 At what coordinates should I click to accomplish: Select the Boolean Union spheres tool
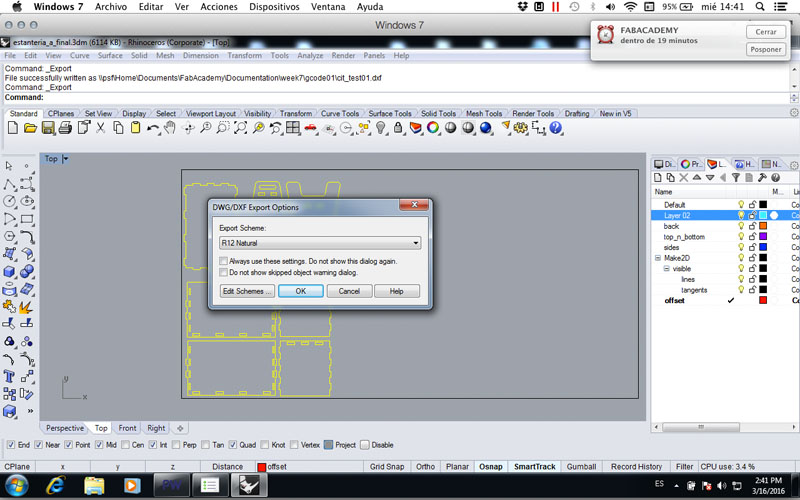click(x=27, y=271)
